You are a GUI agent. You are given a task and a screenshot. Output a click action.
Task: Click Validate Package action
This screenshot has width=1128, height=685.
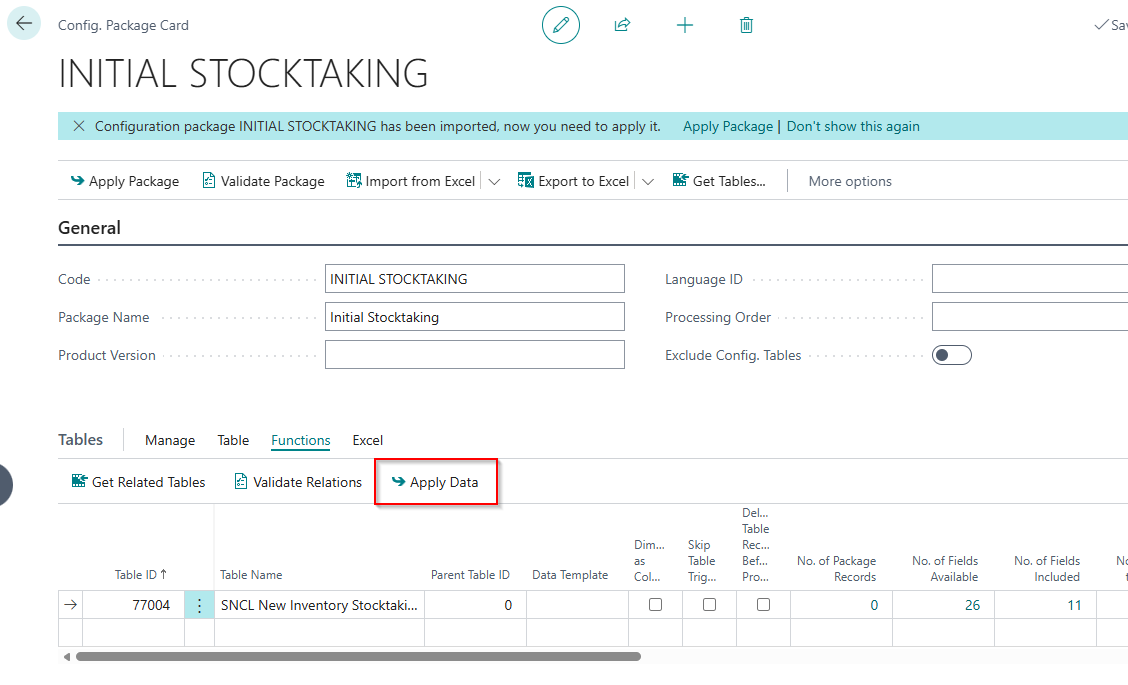[x=263, y=181]
